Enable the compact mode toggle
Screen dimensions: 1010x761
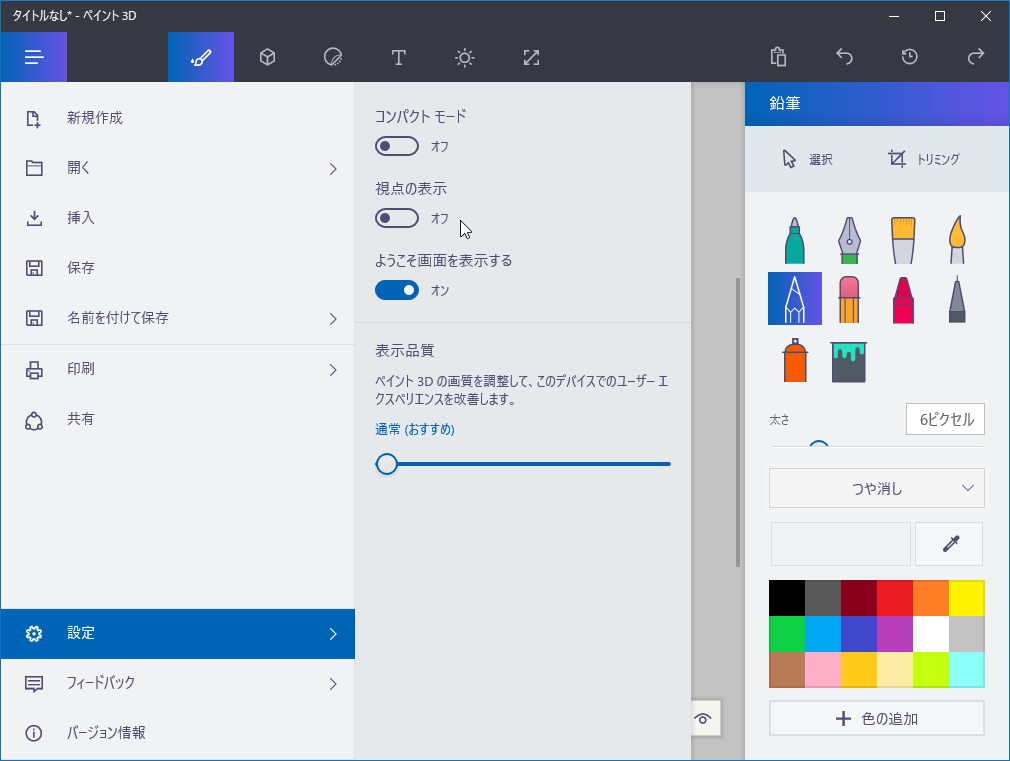point(397,146)
